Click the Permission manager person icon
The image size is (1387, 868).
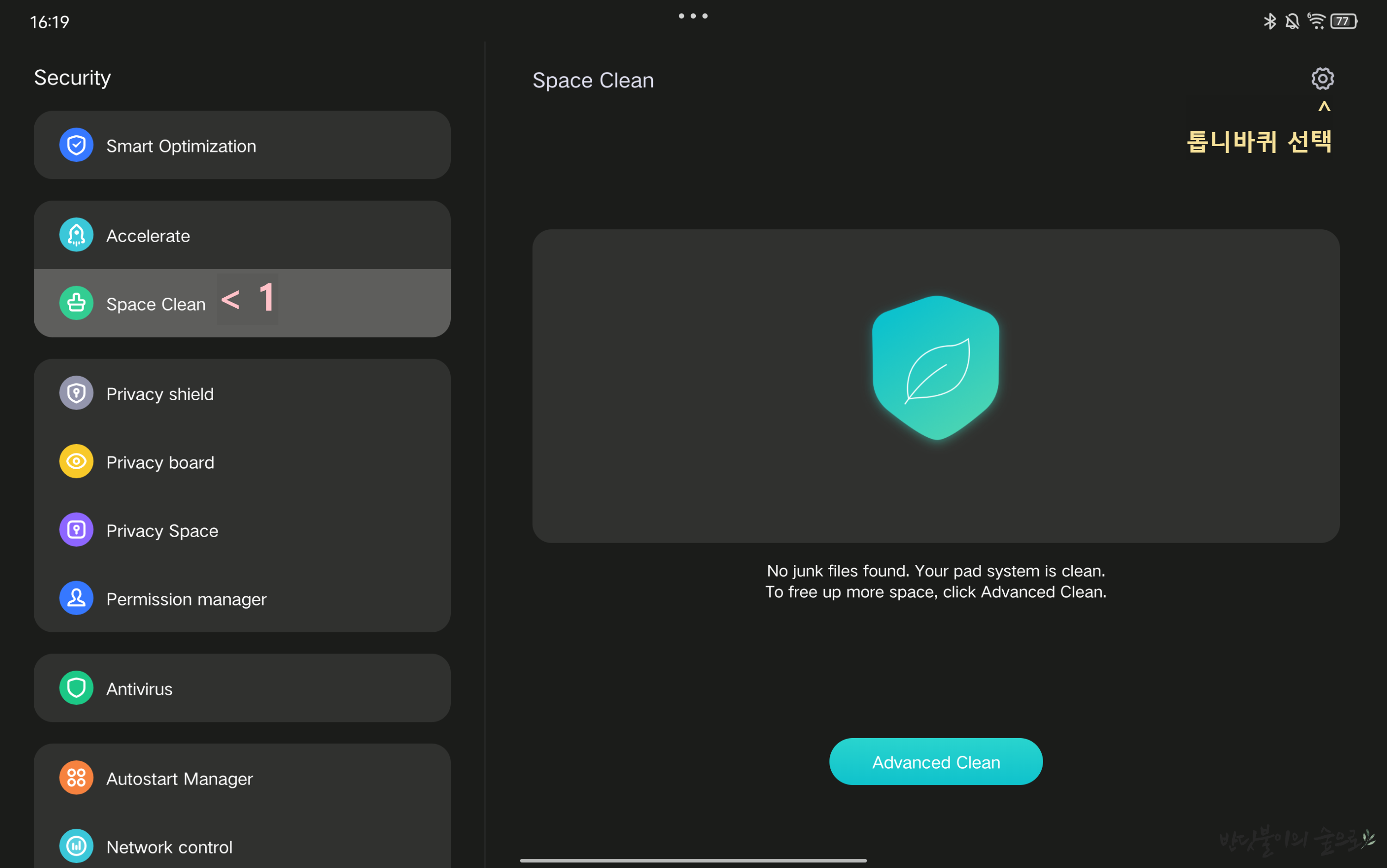tap(76, 598)
